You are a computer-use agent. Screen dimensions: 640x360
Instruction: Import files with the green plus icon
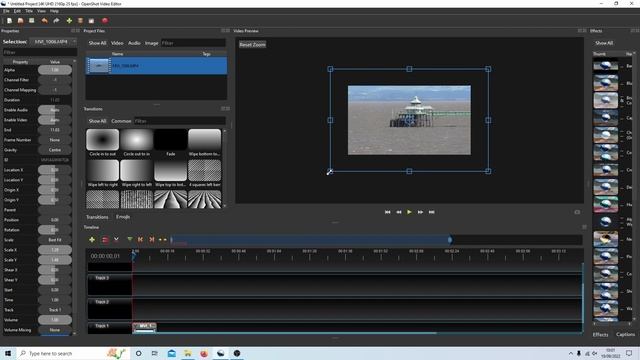pos(69,20)
